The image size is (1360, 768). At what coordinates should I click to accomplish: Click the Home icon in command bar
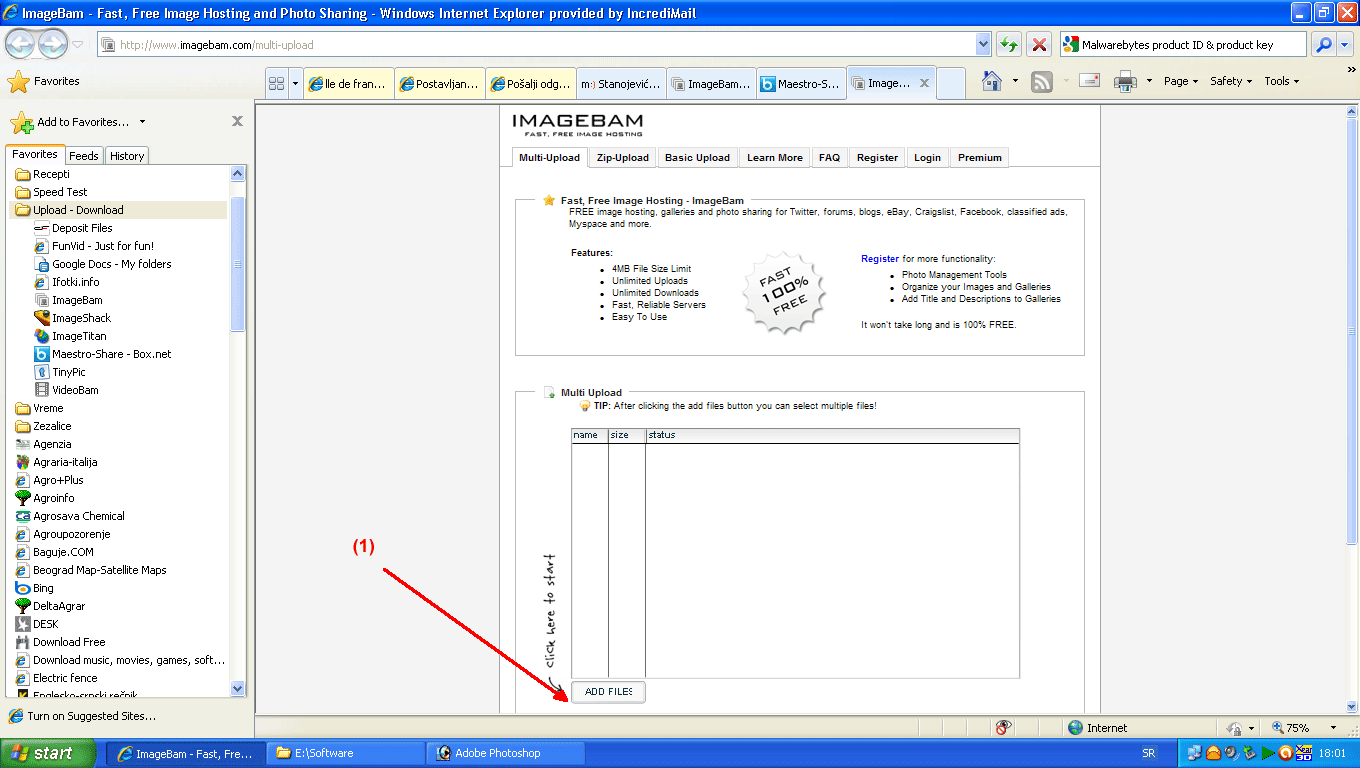(x=992, y=81)
